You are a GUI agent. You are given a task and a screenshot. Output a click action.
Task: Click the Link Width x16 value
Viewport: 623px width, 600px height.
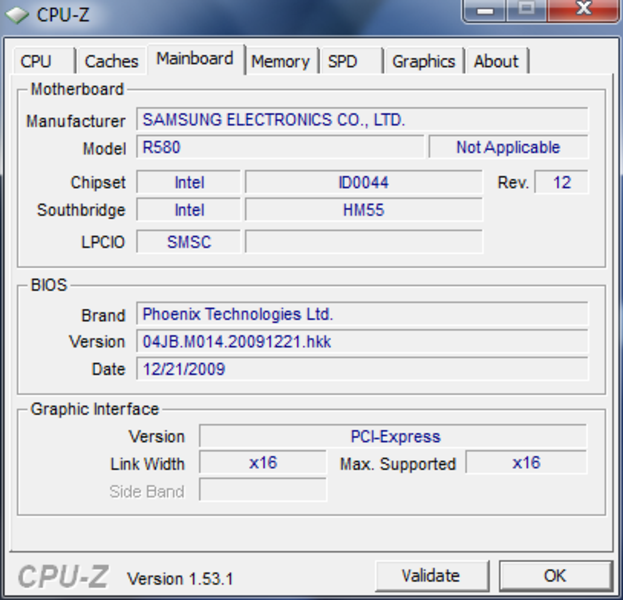point(263,463)
